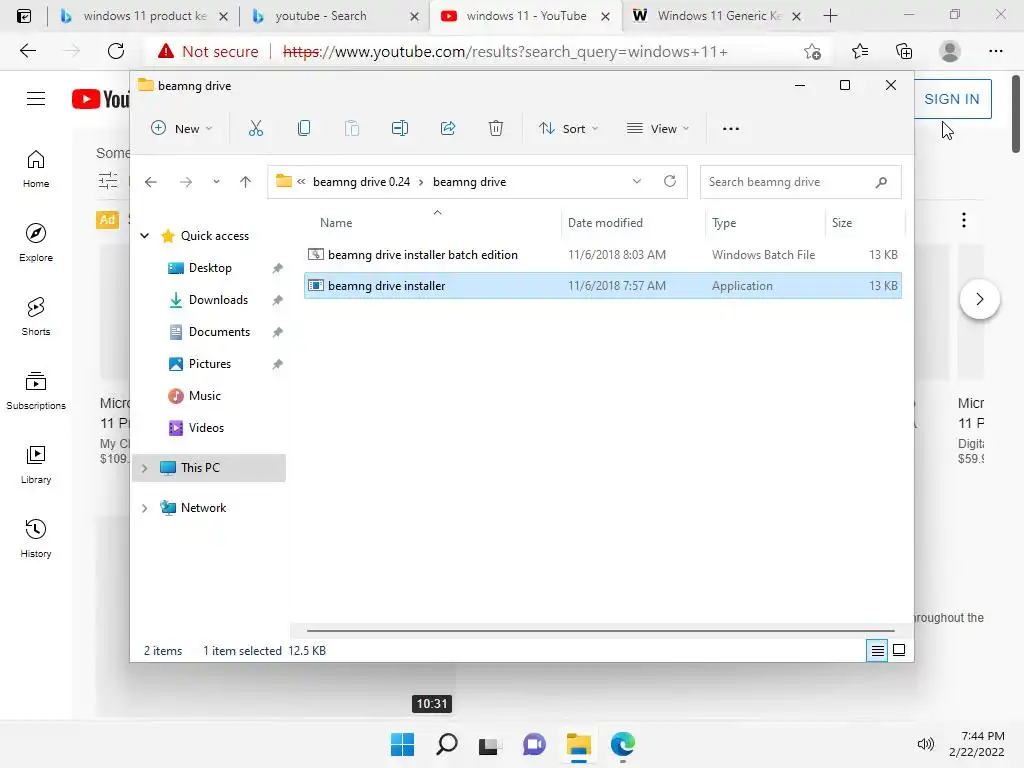
Task: Click the volume icon in system tray
Action: click(x=925, y=744)
